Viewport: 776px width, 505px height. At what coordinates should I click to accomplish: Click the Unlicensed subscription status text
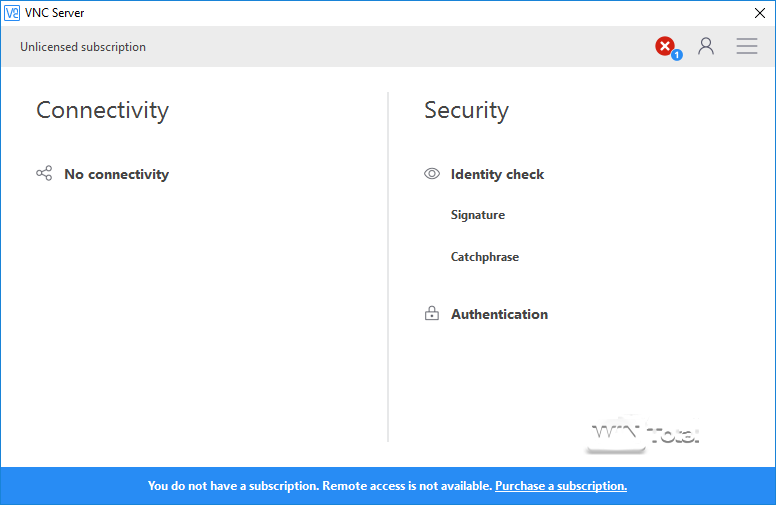[x=83, y=47]
